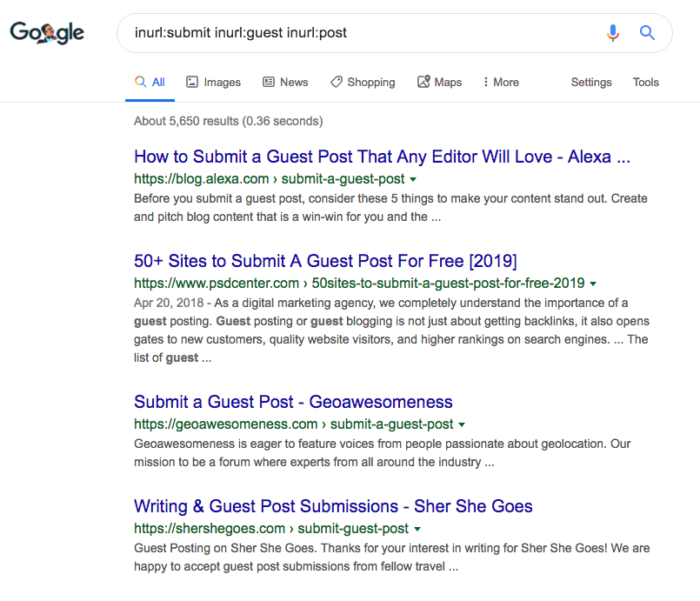Open the Settings menu

click(x=591, y=82)
